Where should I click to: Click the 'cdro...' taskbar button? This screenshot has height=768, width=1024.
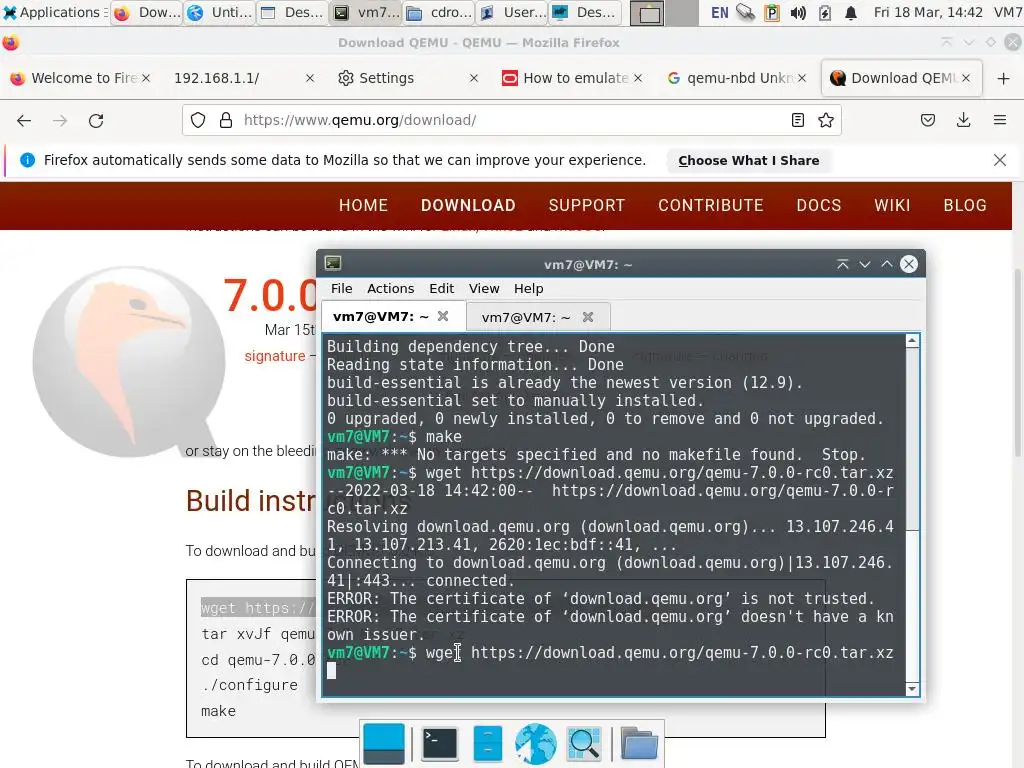pos(438,12)
